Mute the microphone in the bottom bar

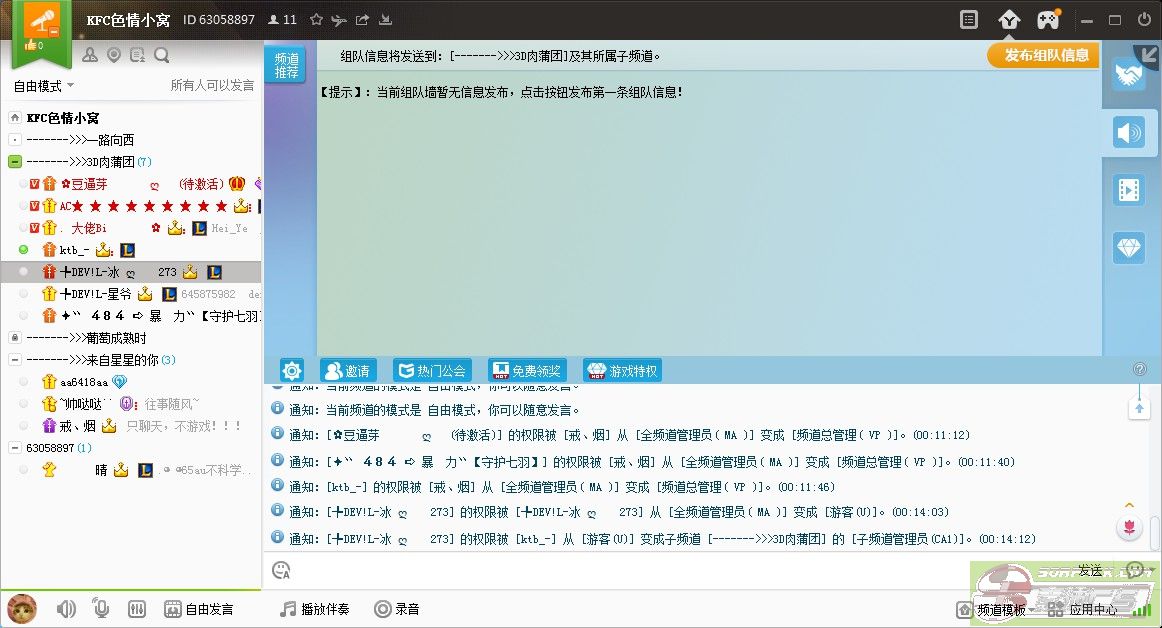click(x=100, y=608)
